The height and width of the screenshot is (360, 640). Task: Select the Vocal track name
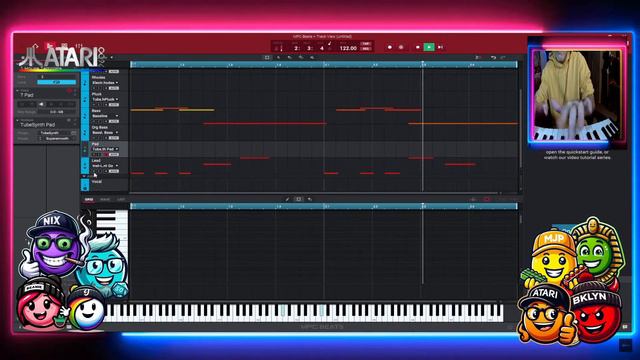pos(97,182)
